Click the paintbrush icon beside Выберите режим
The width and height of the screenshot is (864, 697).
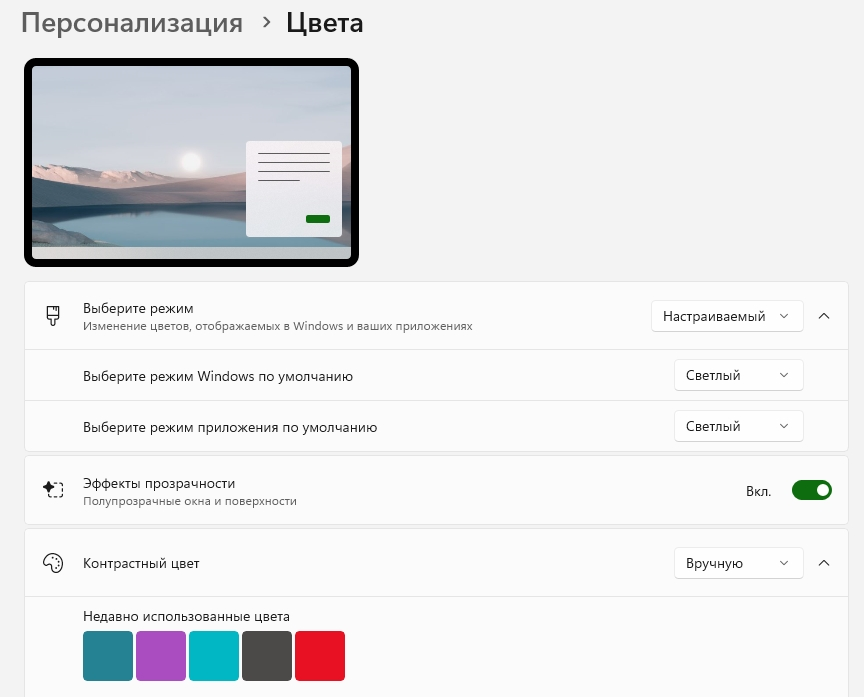(53, 316)
